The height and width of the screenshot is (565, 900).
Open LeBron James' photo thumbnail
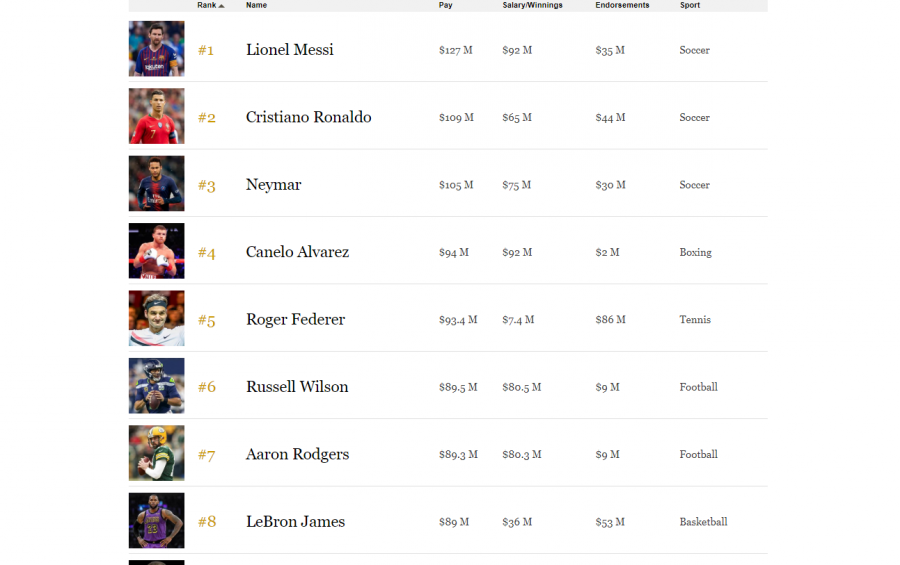(157, 521)
